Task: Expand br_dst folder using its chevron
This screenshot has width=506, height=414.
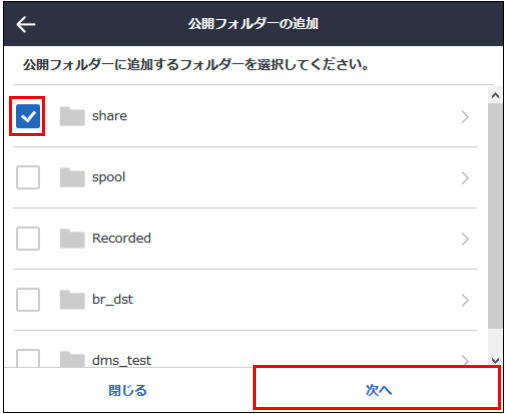Action: (x=465, y=300)
